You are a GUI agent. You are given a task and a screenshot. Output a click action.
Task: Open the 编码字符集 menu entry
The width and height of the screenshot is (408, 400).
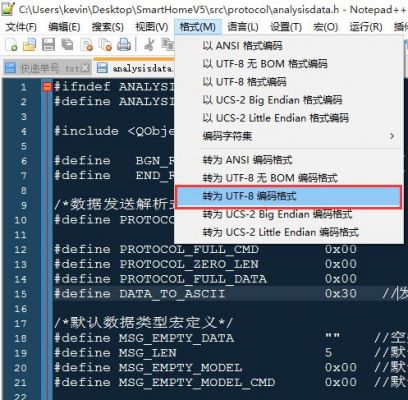[x=289, y=136]
